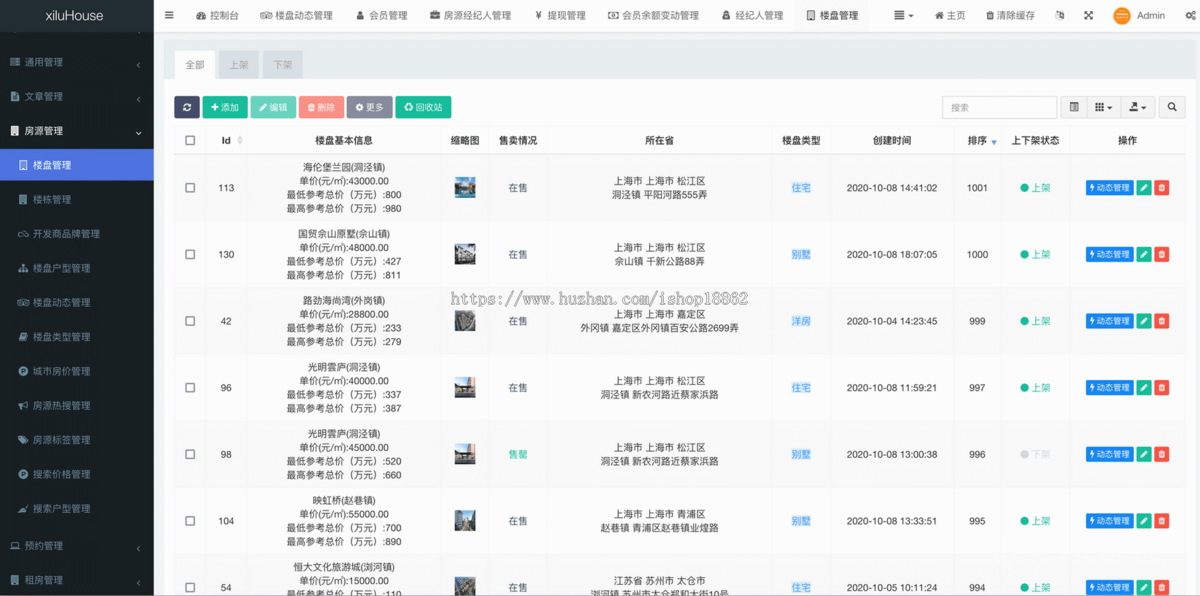Click the 添加 (Add) button
Image resolution: width=1200 pixels, height=596 pixels.
tap(225, 107)
